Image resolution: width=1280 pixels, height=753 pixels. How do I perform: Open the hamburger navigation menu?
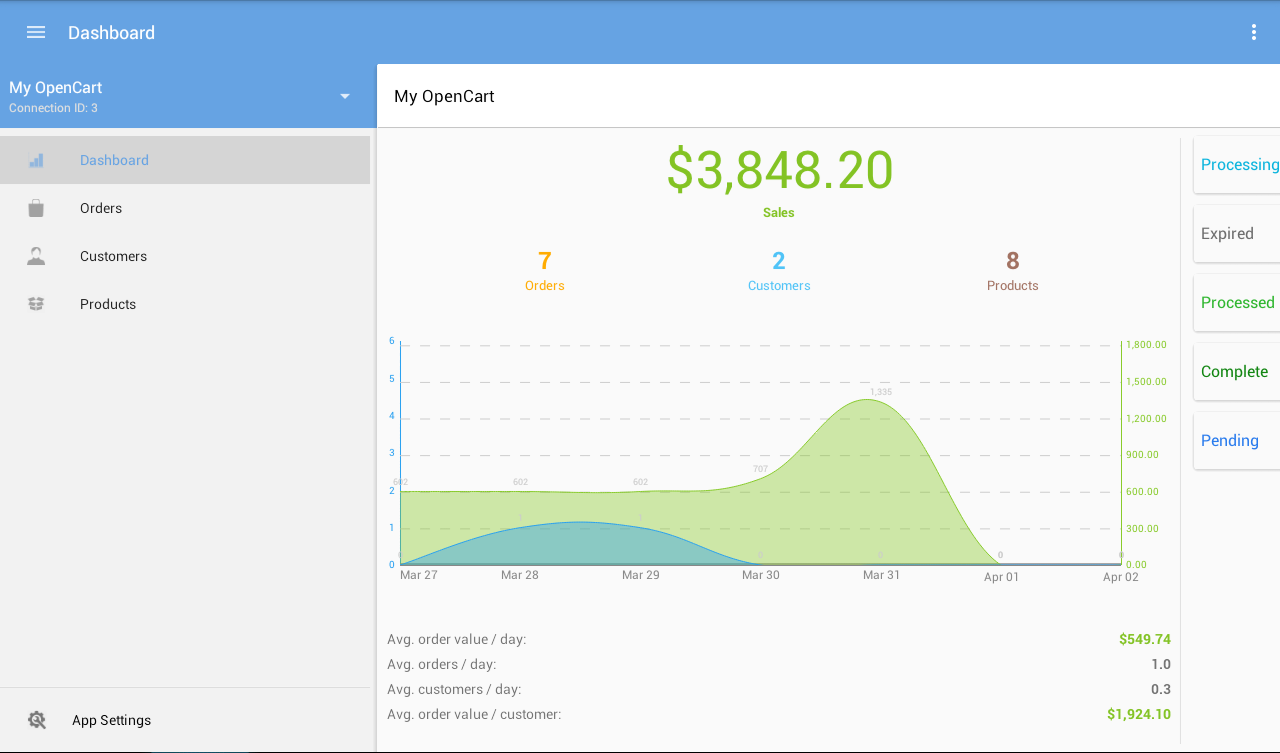pyautogui.click(x=36, y=32)
